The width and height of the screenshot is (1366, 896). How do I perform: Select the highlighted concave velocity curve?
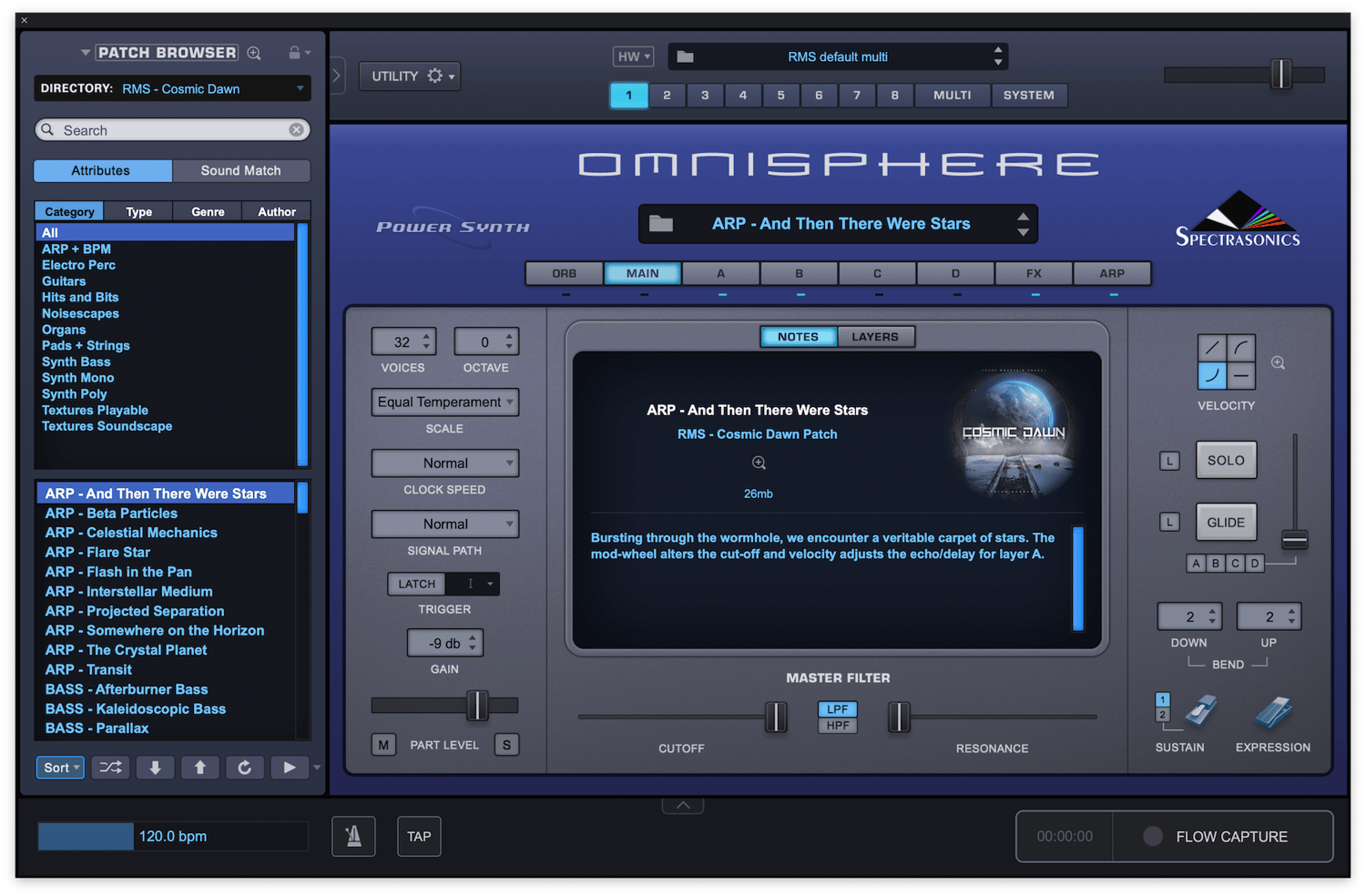(x=1212, y=375)
